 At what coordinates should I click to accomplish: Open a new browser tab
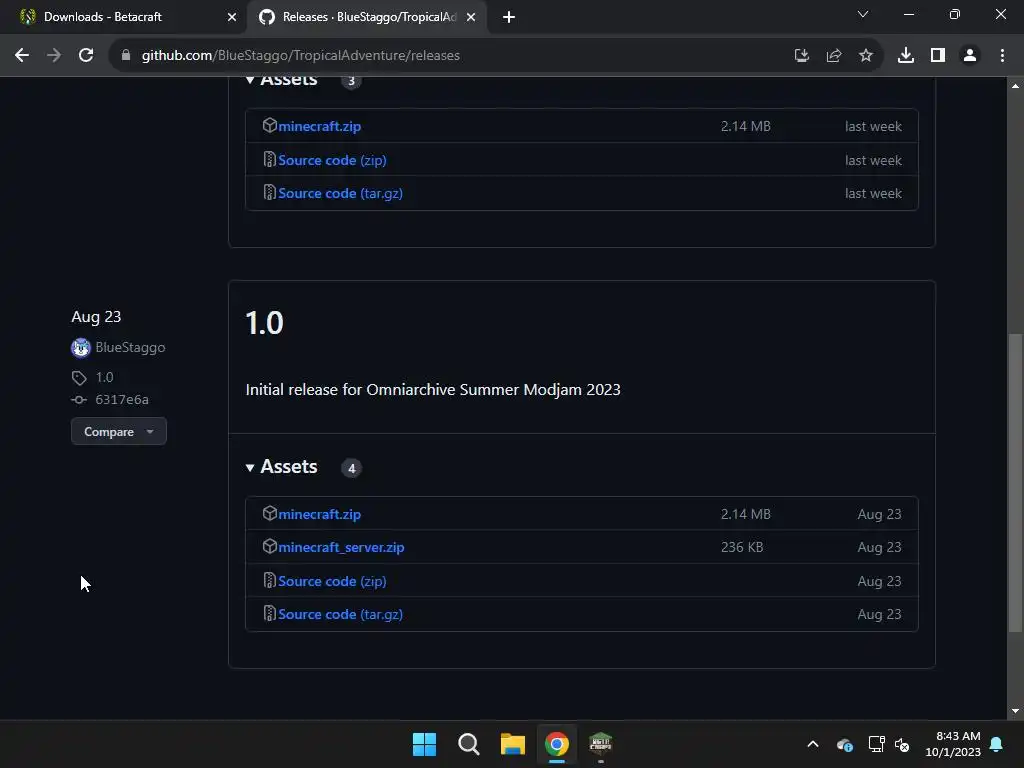coord(509,17)
